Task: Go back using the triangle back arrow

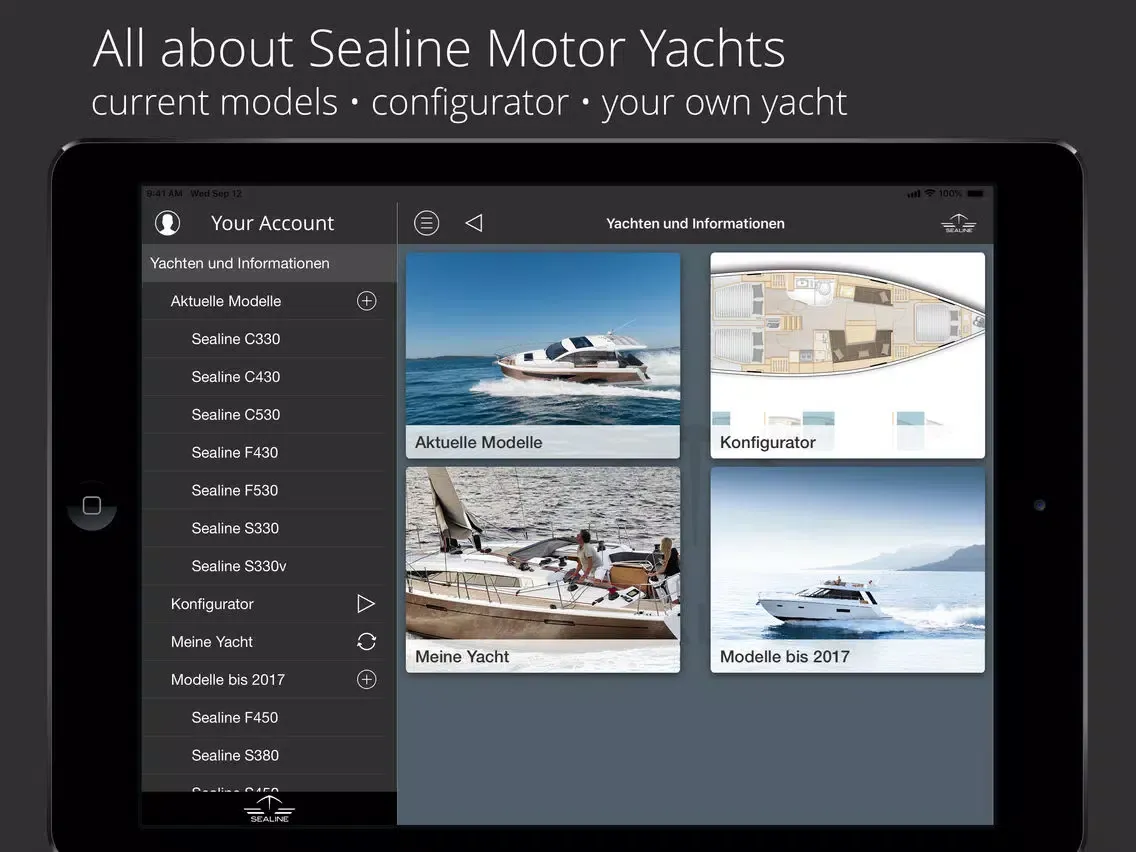Action: pyautogui.click(x=474, y=223)
